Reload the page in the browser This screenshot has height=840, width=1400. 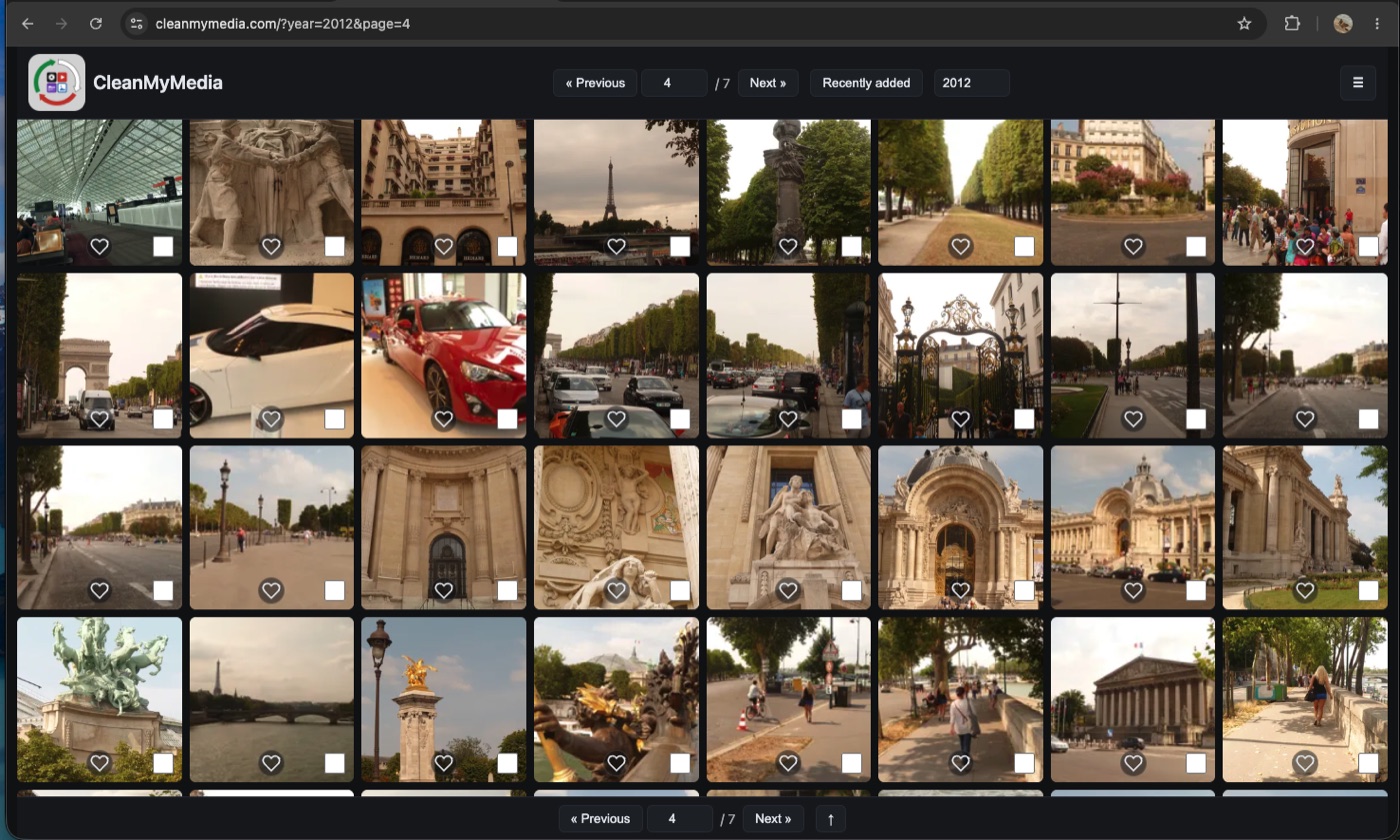point(96,23)
